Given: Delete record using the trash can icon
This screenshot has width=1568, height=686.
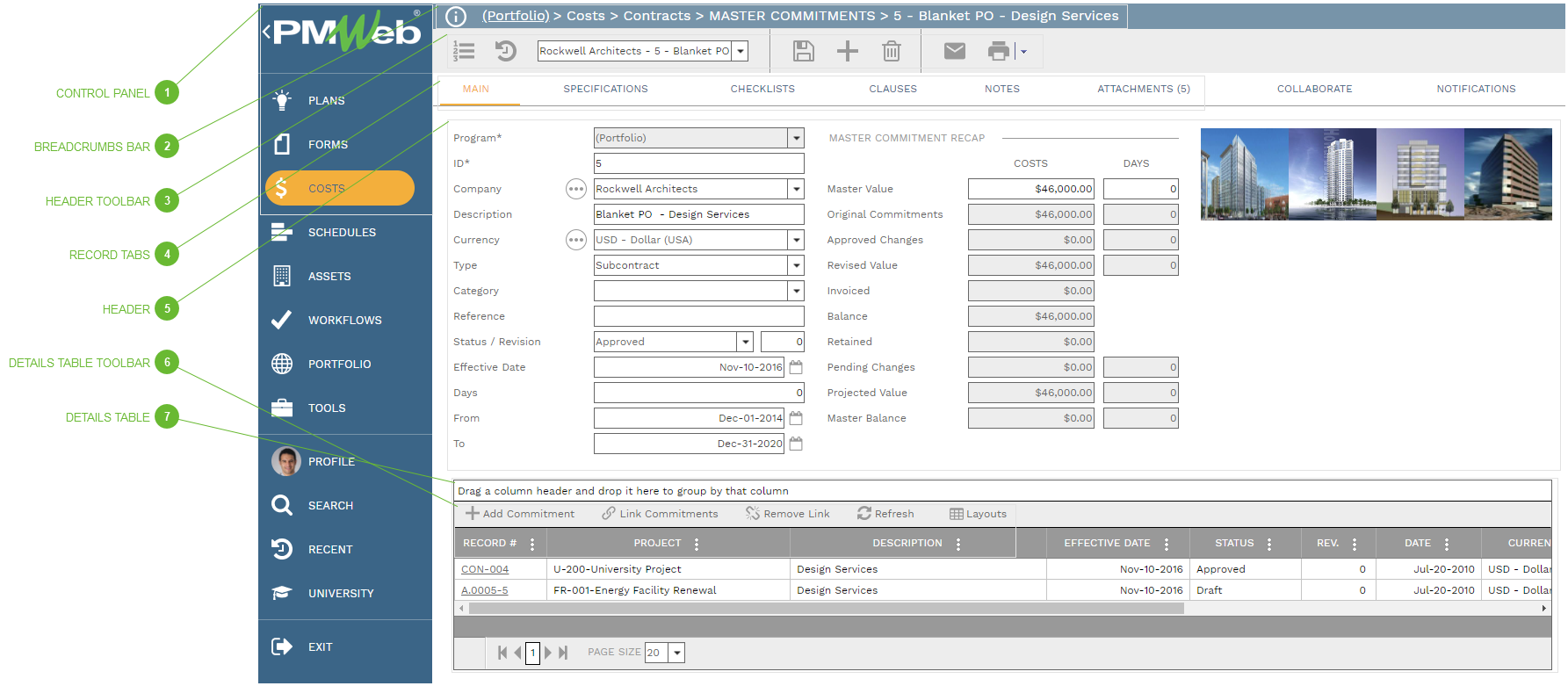Looking at the screenshot, I should coord(891,51).
